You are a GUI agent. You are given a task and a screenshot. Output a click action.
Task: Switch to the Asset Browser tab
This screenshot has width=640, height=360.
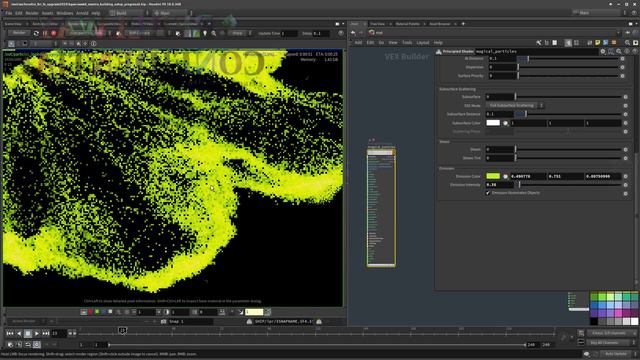[x=440, y=24]
